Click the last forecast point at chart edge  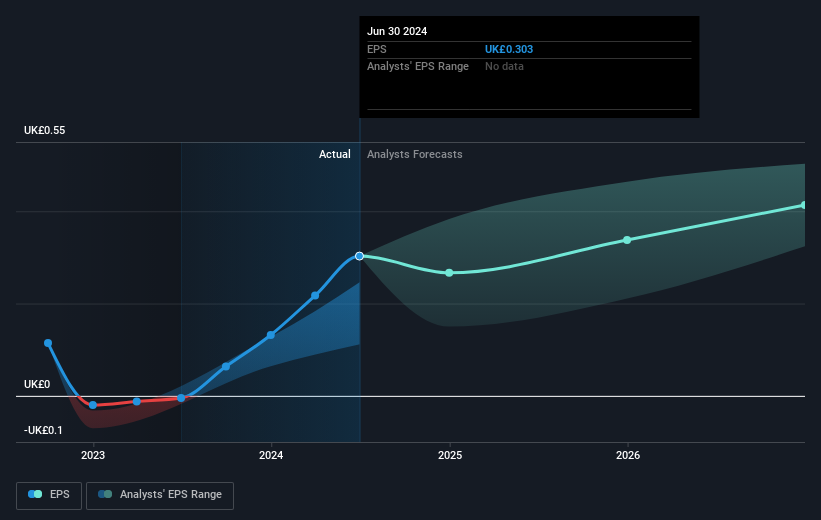pos(803,205)
